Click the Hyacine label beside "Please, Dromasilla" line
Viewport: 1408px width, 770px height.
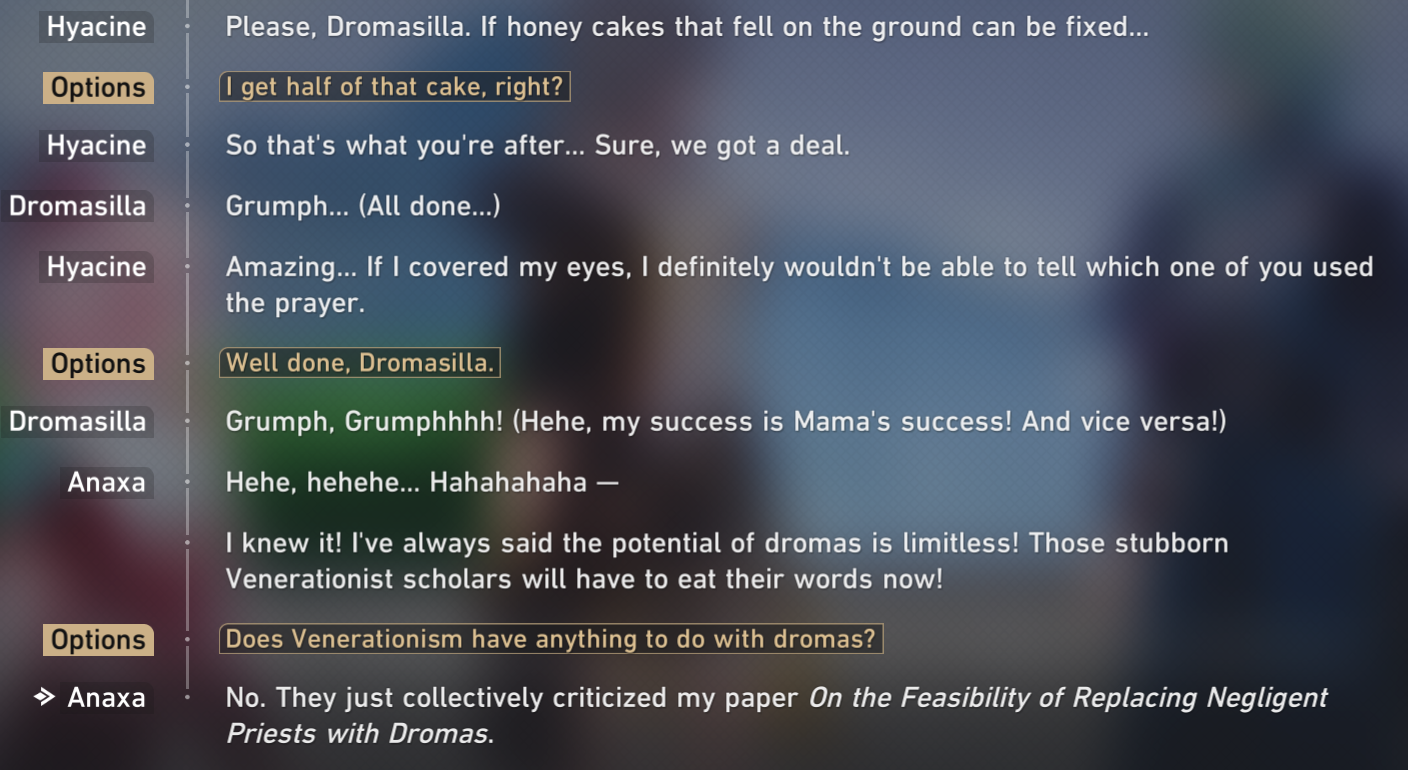pyautogui.click(x=96, y=27)
